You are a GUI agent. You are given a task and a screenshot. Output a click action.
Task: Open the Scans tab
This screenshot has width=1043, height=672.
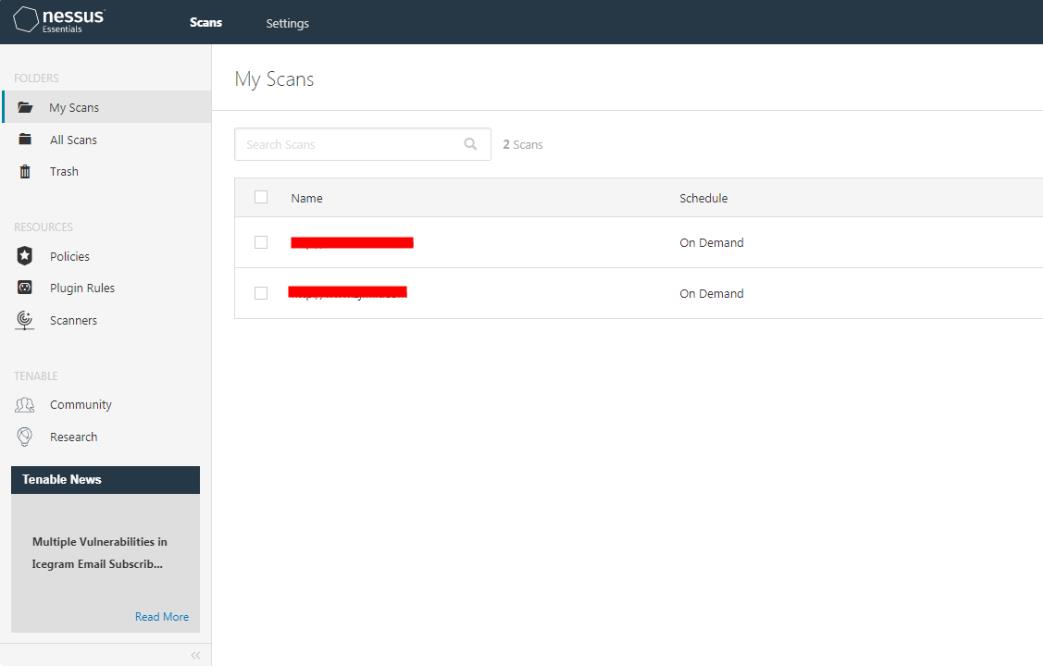[206, 23]
